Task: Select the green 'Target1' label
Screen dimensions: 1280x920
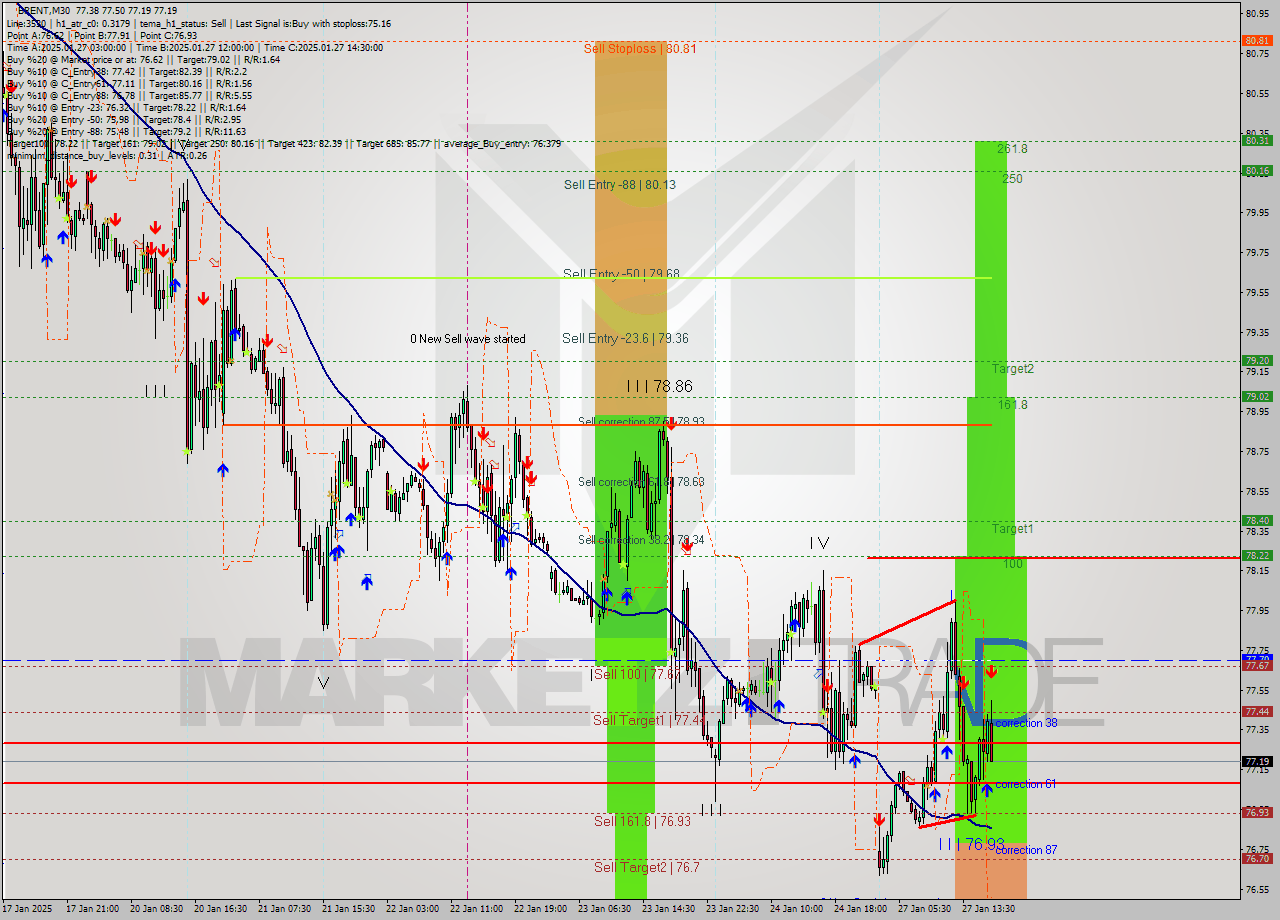Action: pyautogui.click(x=1013, y=528)
